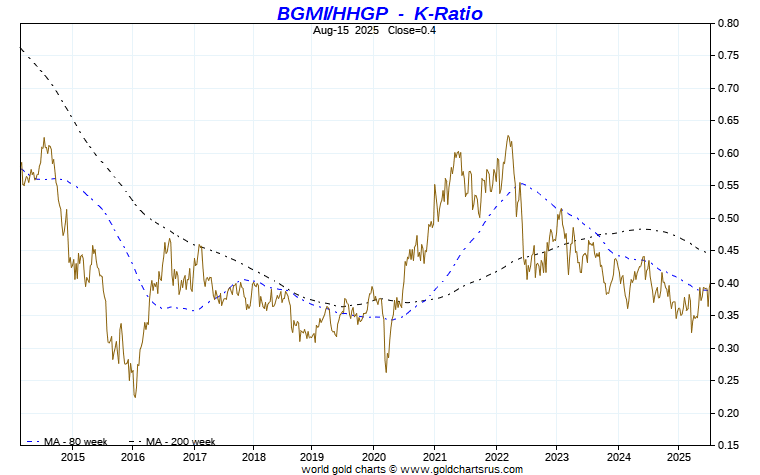Click the 2019 x-axis label
Image resolution: width=760 pixels, height=475 pixels.
(x=312, y=457)
